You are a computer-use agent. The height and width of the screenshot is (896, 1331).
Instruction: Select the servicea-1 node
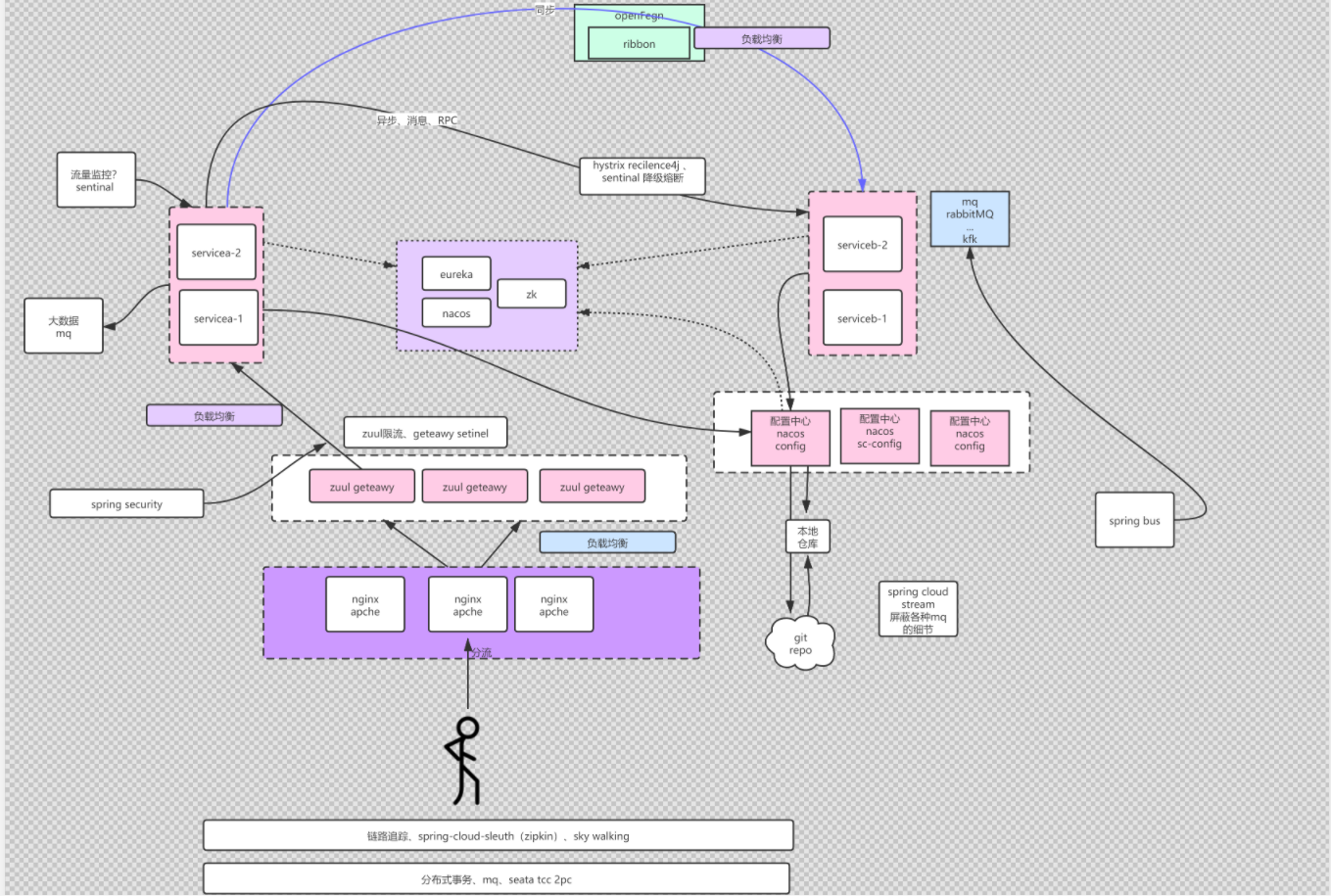(216, 317)
